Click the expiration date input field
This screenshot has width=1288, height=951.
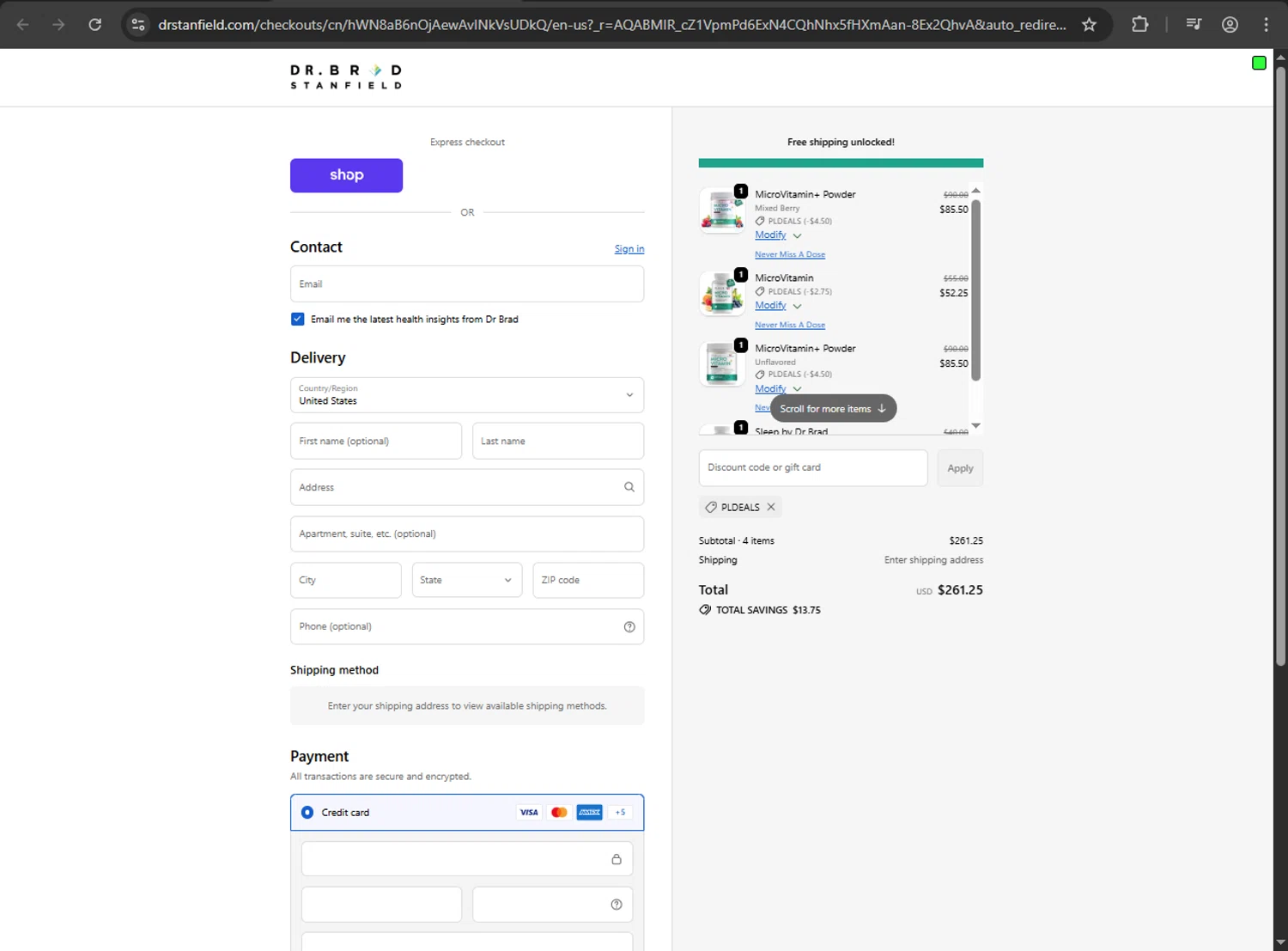point(381,905)
